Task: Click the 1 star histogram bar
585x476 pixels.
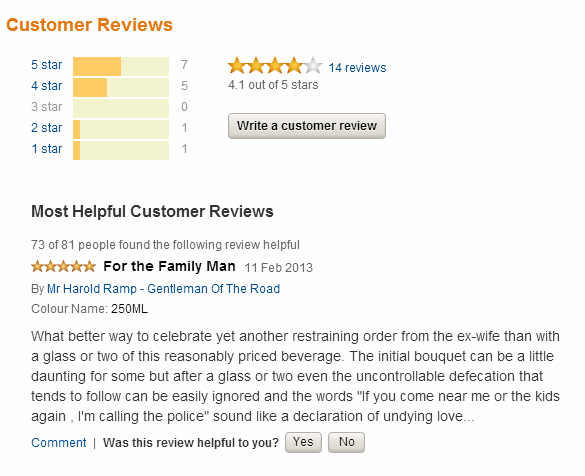Action: tap(121, 150)
